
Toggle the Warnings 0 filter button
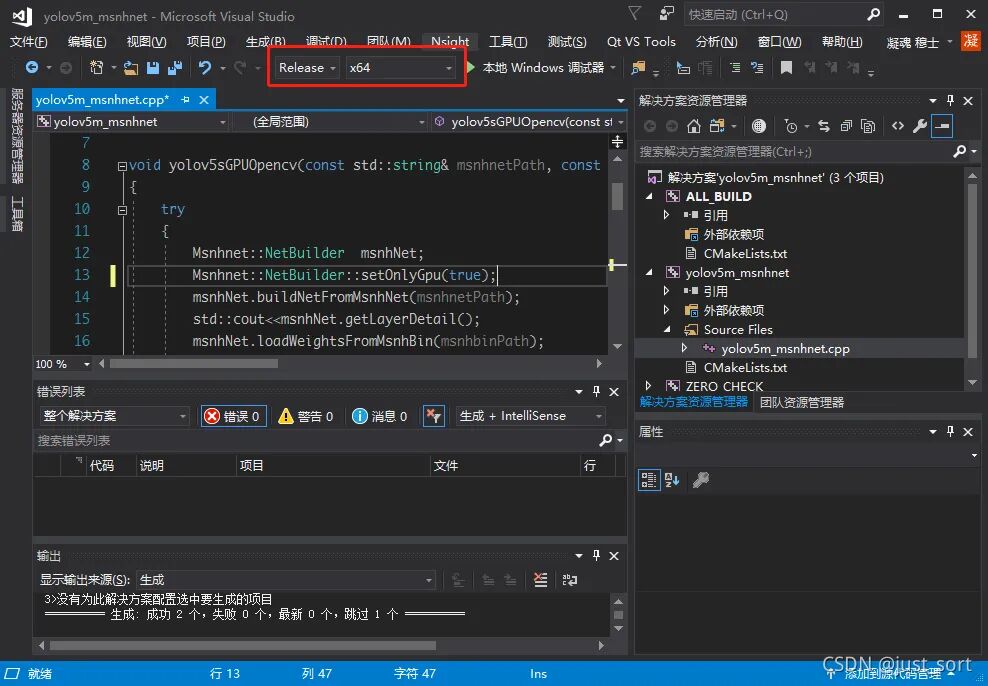306,416
